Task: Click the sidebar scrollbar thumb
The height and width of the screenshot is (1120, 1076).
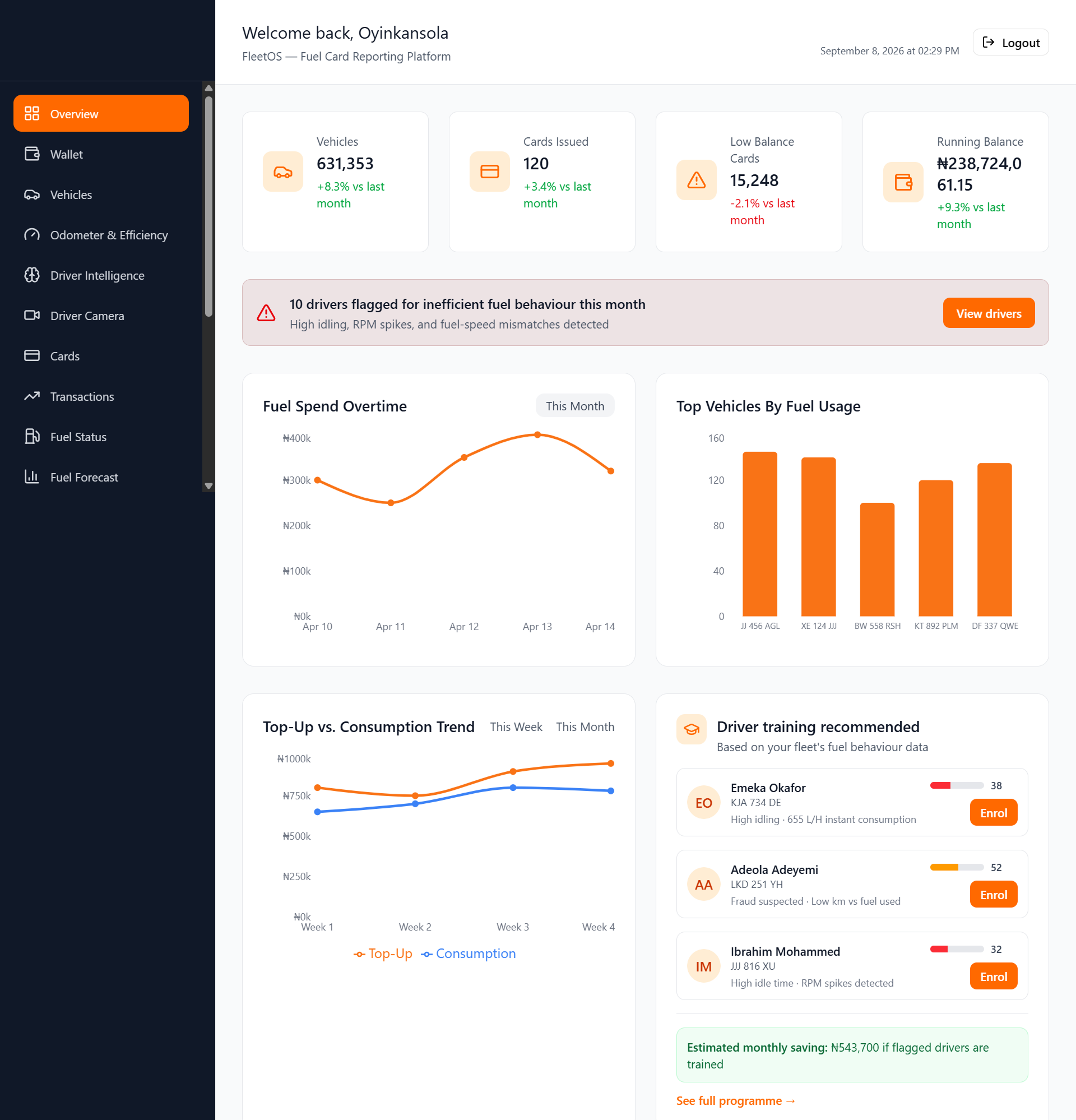Action: click(208, 206)
